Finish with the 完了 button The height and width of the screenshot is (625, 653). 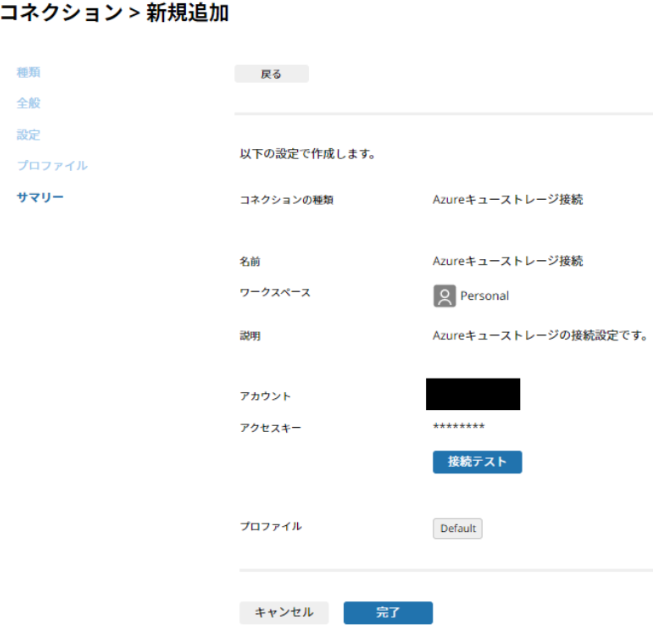[x=388, y=613]
